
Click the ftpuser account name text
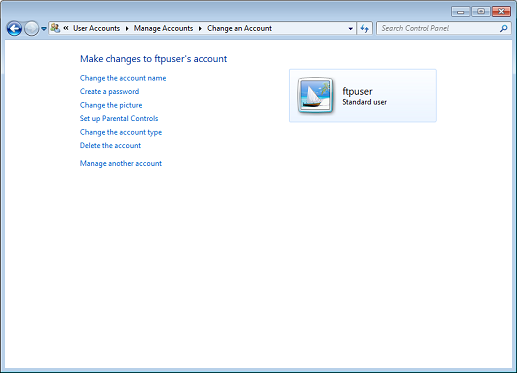coord(357,91)
